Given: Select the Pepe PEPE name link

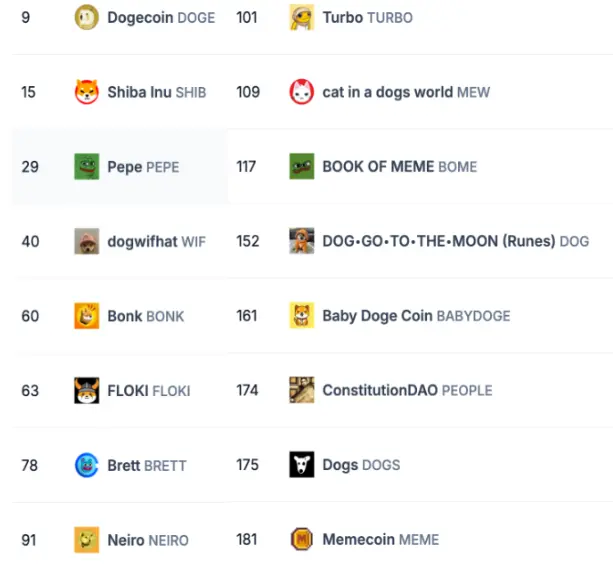Looking at the screenshot, I should pyautogui.click(x=143, y=167).
